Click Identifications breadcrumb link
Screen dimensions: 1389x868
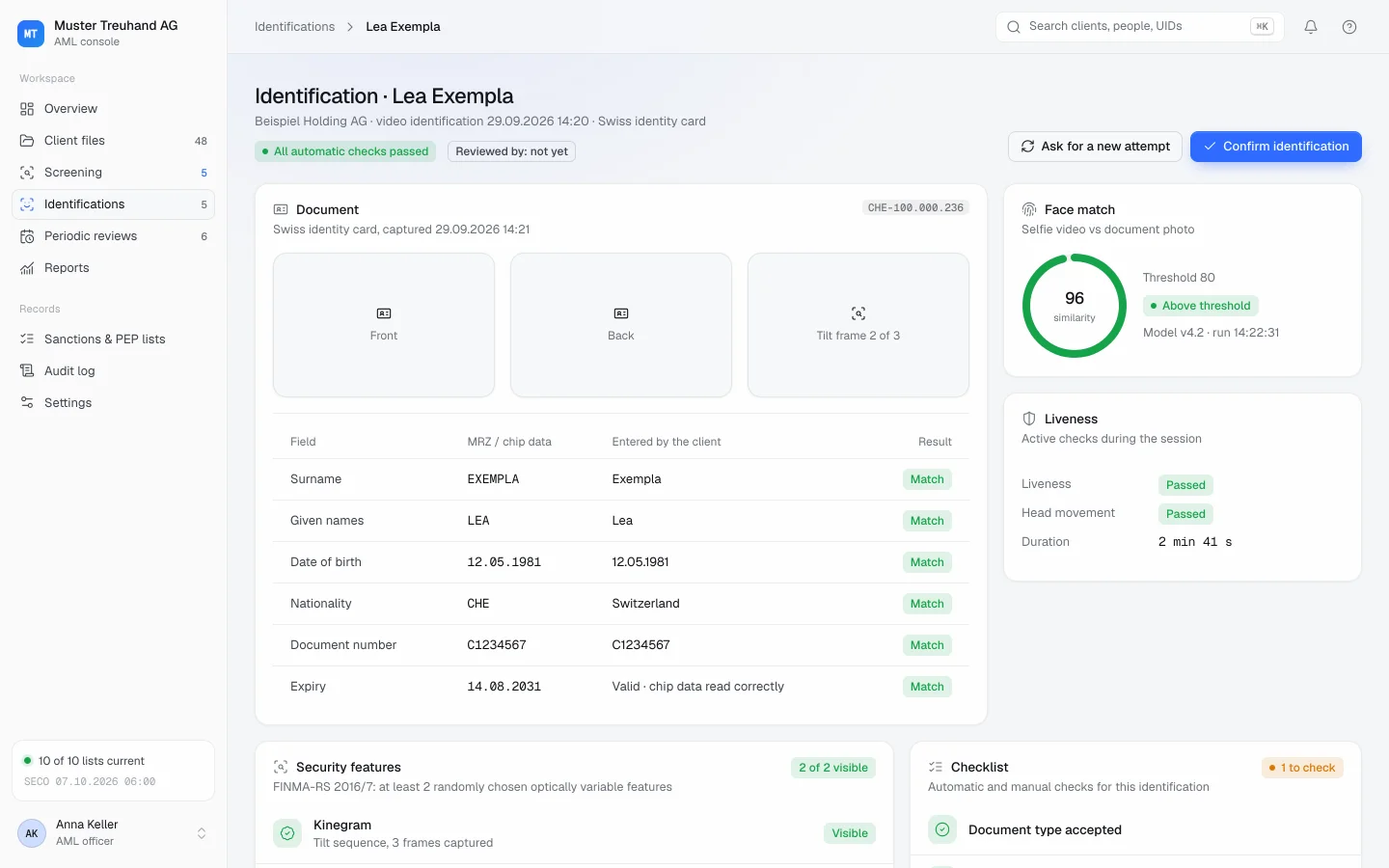tap(294, 27)
